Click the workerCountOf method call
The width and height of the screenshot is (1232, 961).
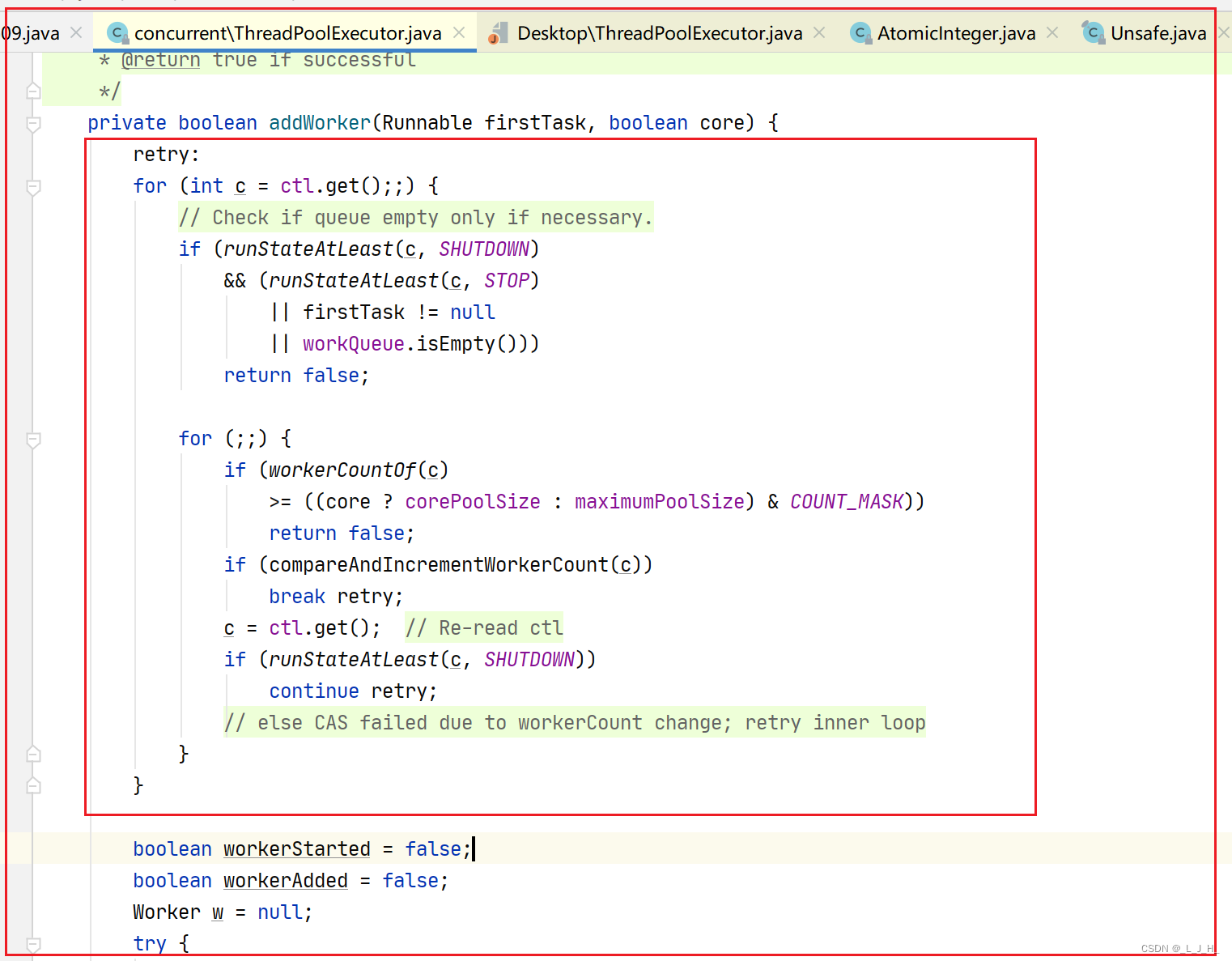[342, 470]
